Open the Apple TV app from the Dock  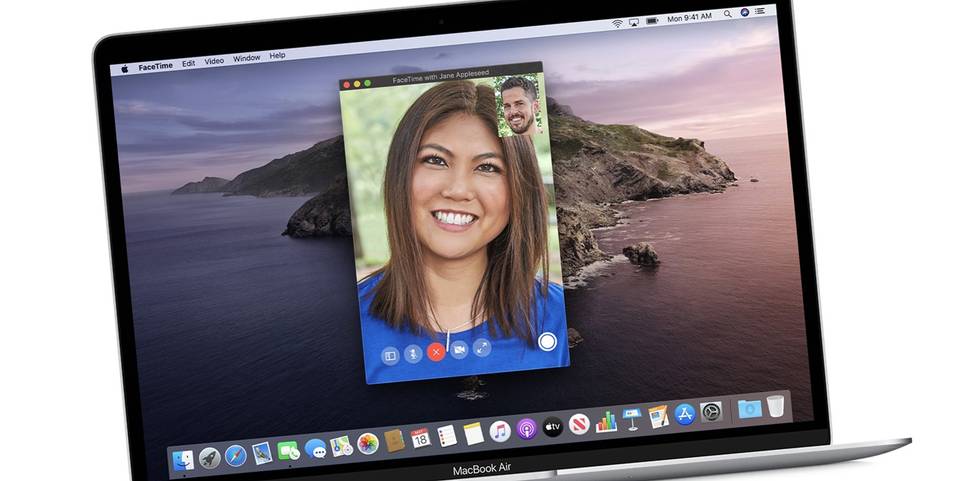pyautogui.click(x=553, y=426)
